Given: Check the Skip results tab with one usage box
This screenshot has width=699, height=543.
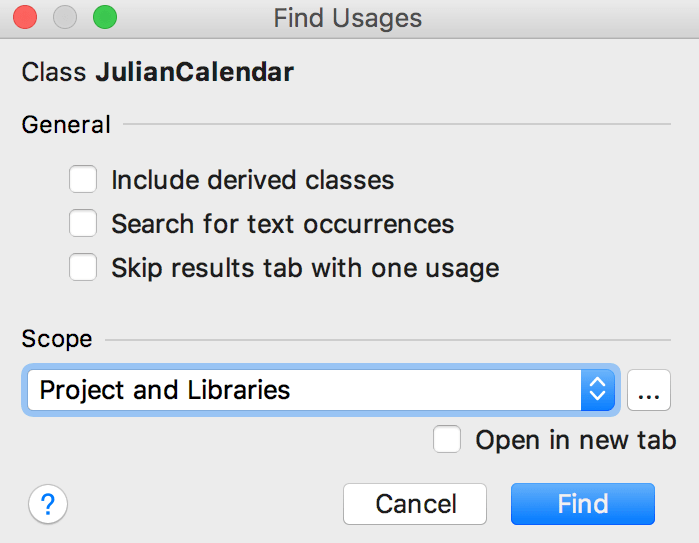Looking at the screenshot, I should [x=84, y=268].
